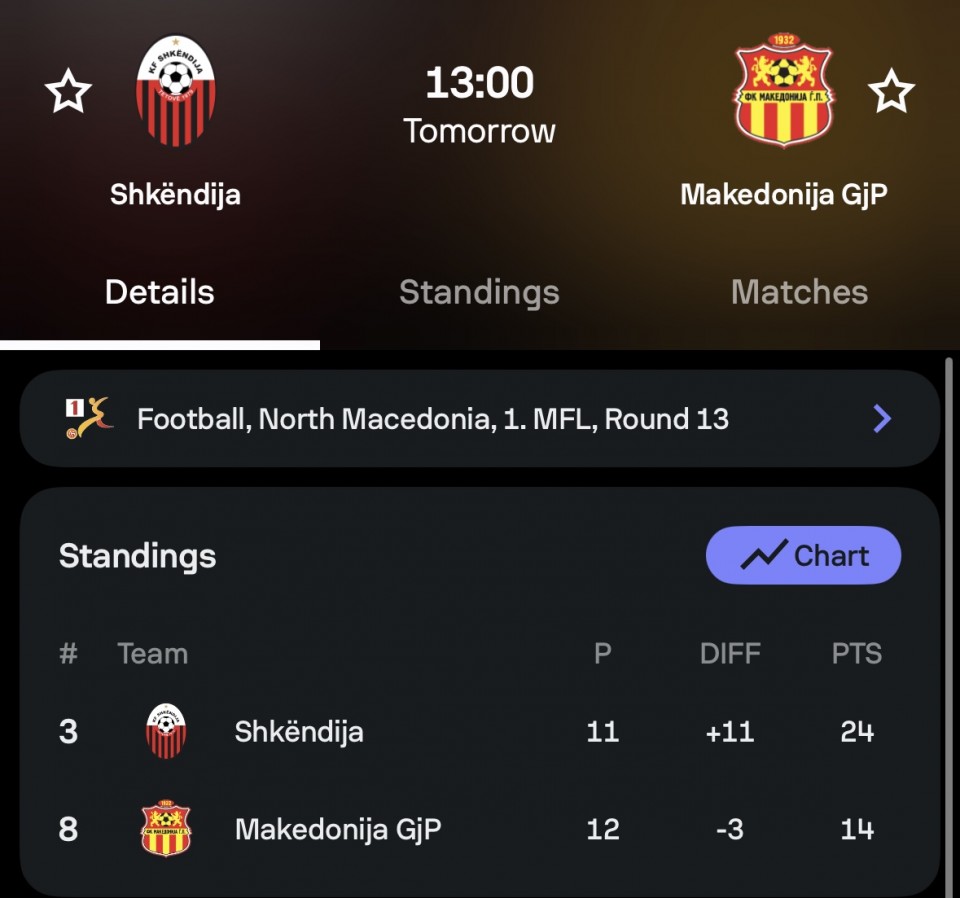Switch to the Matches tab
The width and height of the screenshot is (960, 898).
click(x=799, y=292)
